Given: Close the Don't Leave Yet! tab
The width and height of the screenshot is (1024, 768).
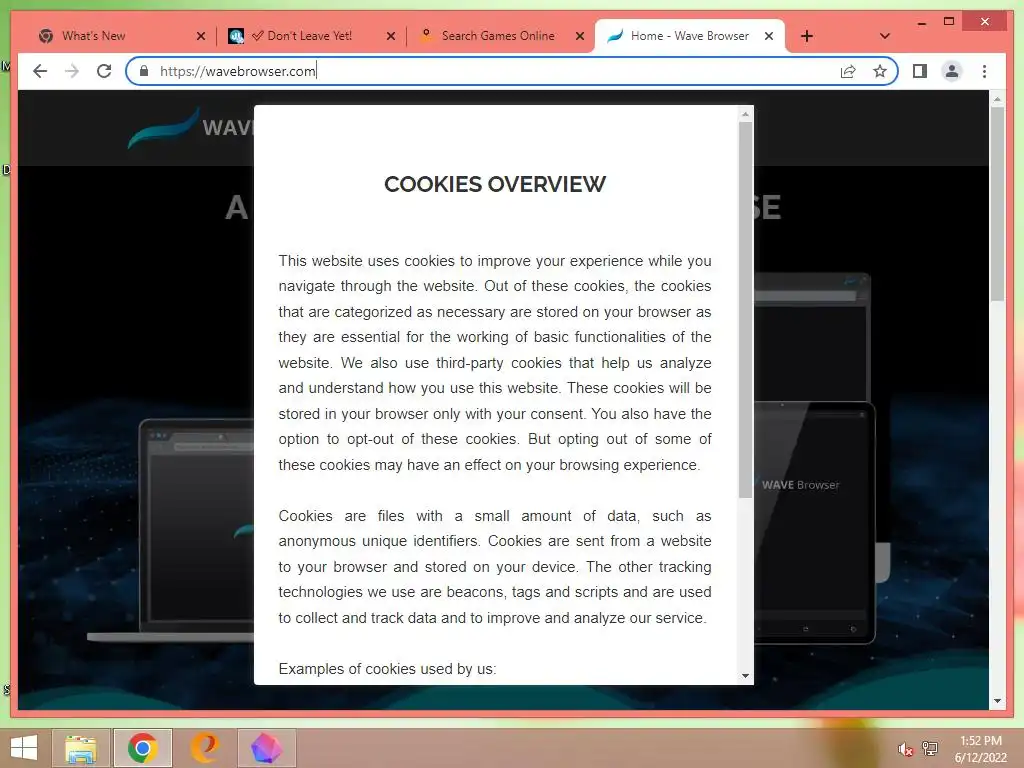Looking at the screenshot, I should click(391, 36).
